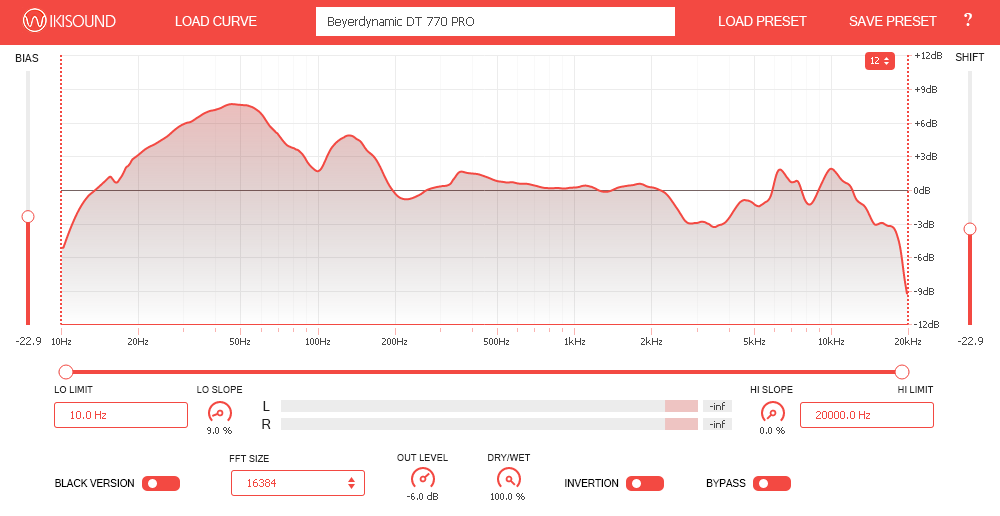Click the SHIFT slider handle

(970, 229)
